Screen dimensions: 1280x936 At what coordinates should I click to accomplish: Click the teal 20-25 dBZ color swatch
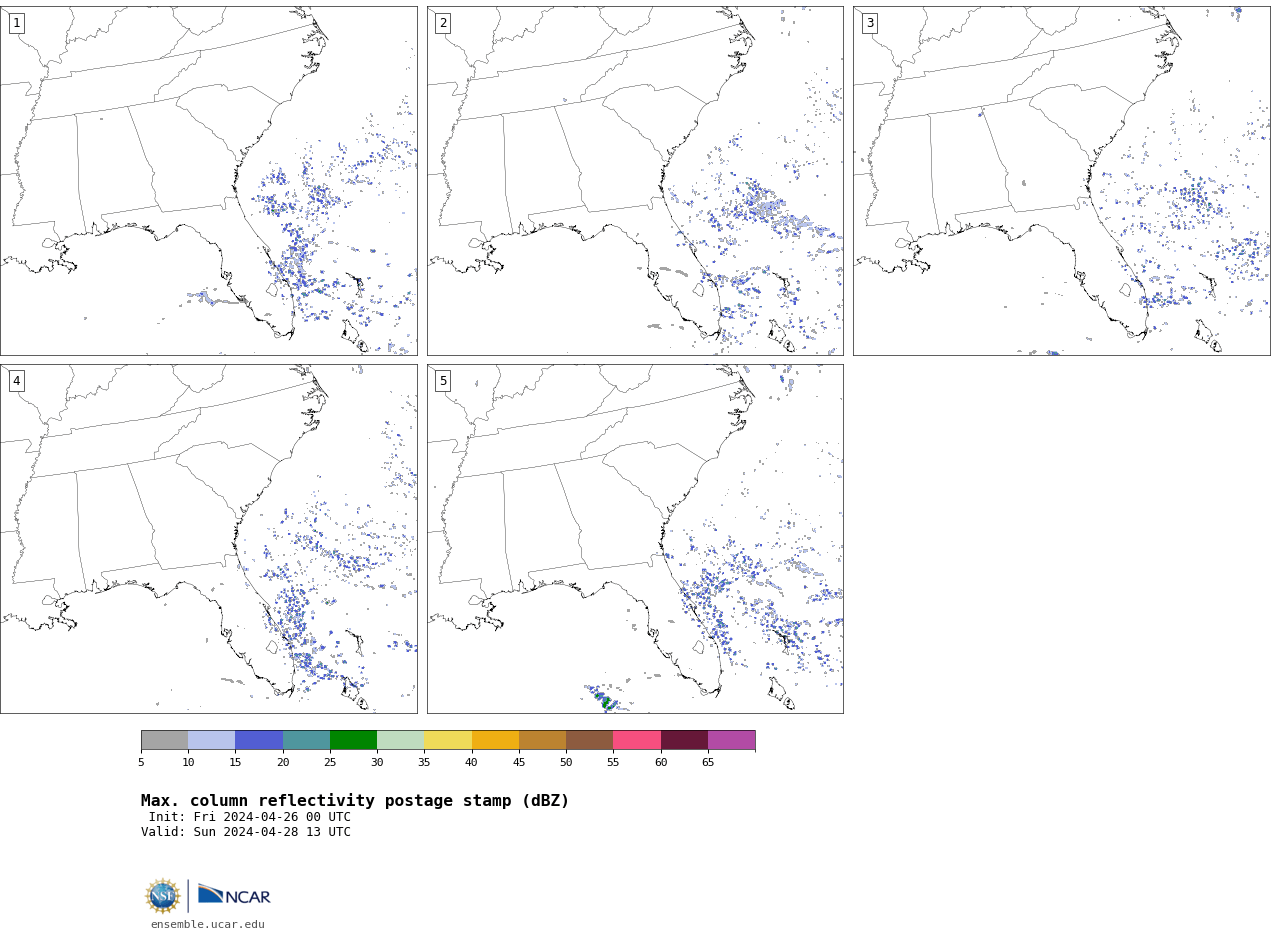306,740
